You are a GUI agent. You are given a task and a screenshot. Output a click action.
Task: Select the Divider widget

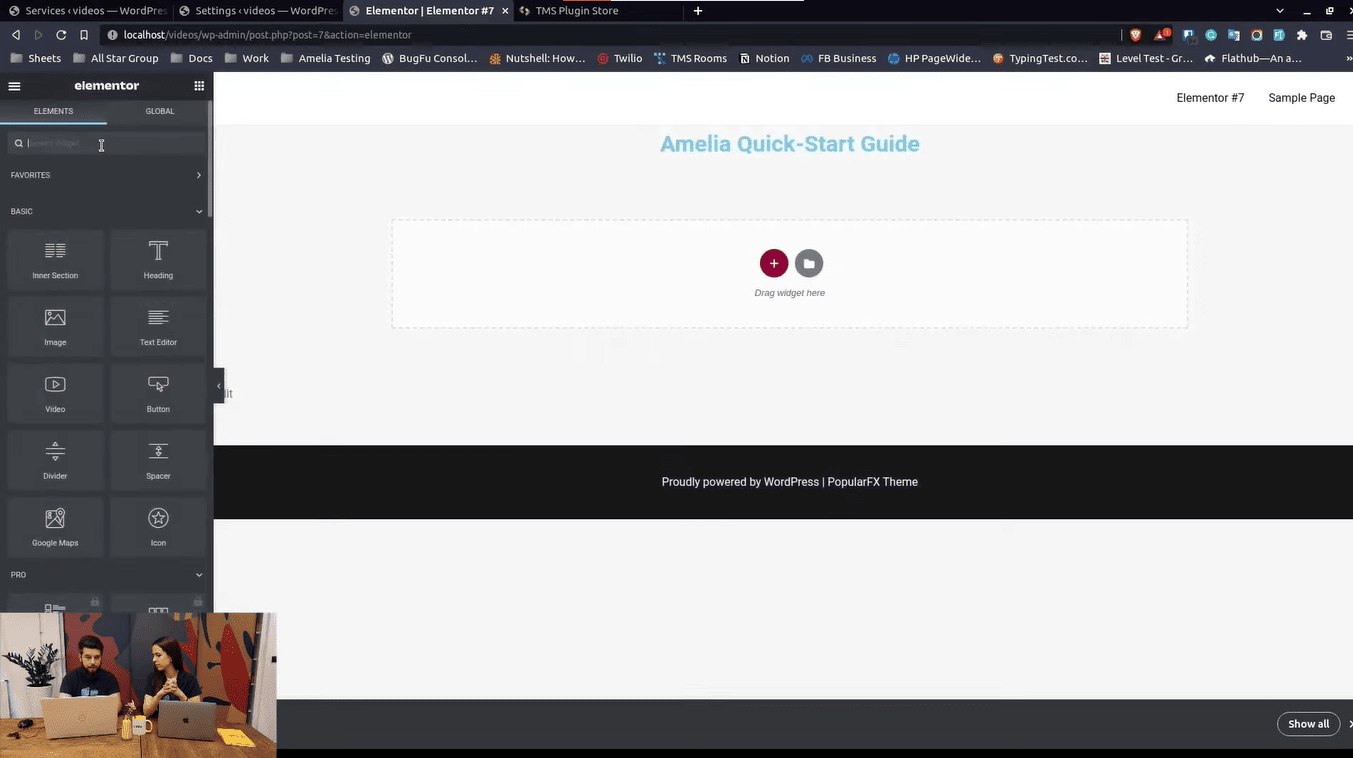55,461
